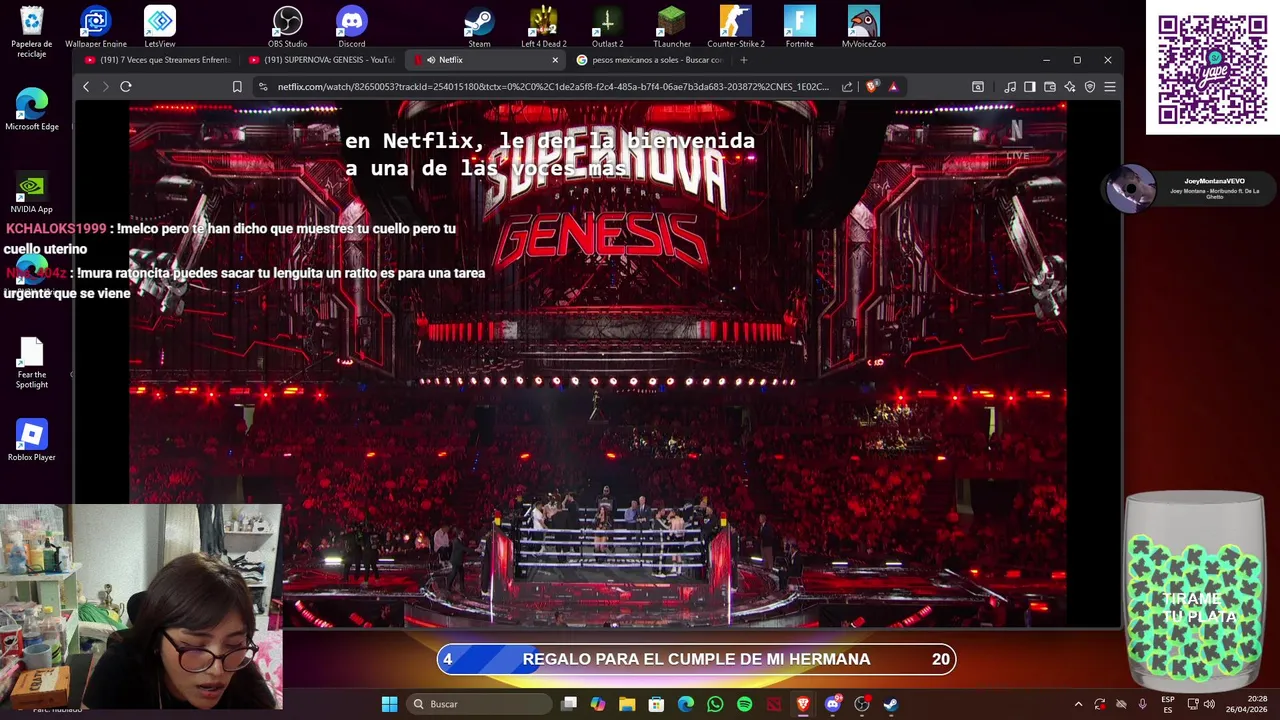Switch the ESP ES keyboard language indicator

pos(1168,704)
